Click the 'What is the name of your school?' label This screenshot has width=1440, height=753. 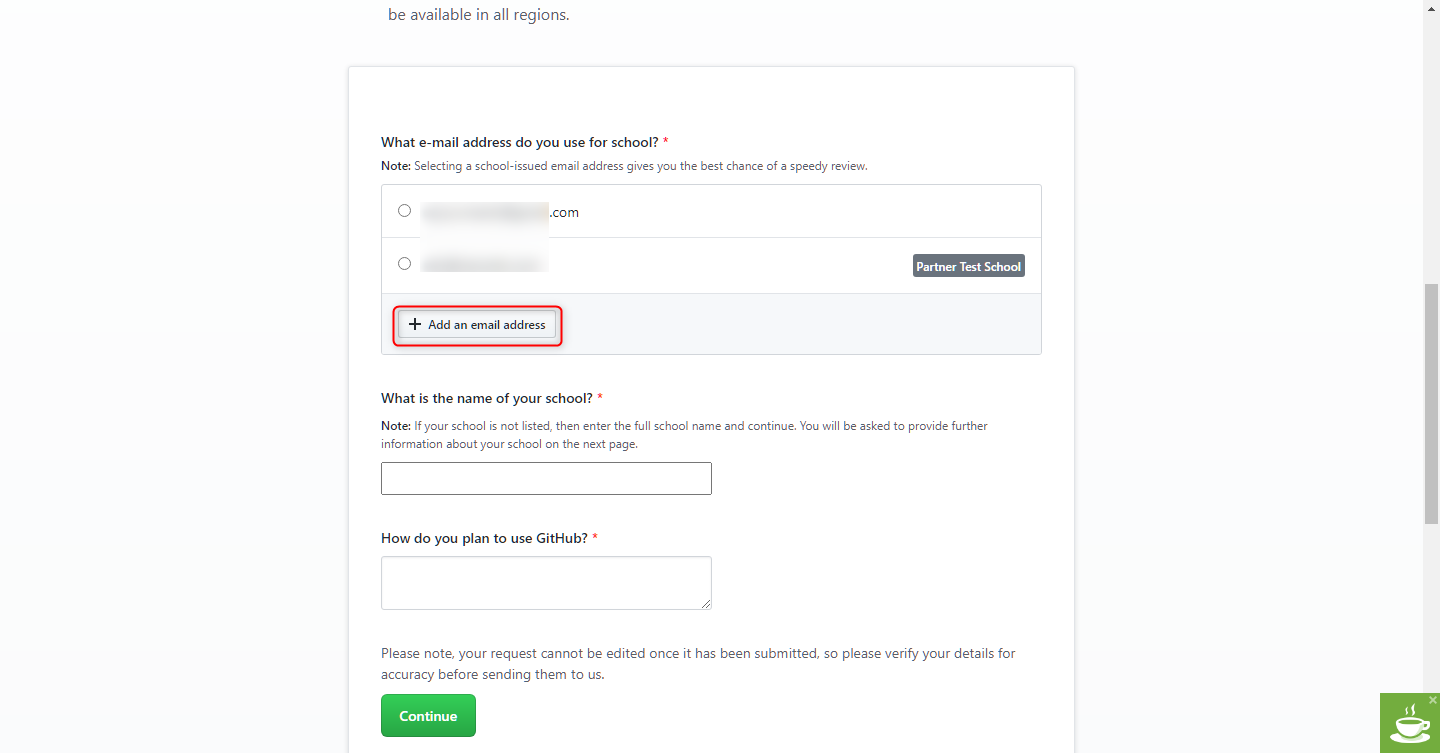coord(487,398)
